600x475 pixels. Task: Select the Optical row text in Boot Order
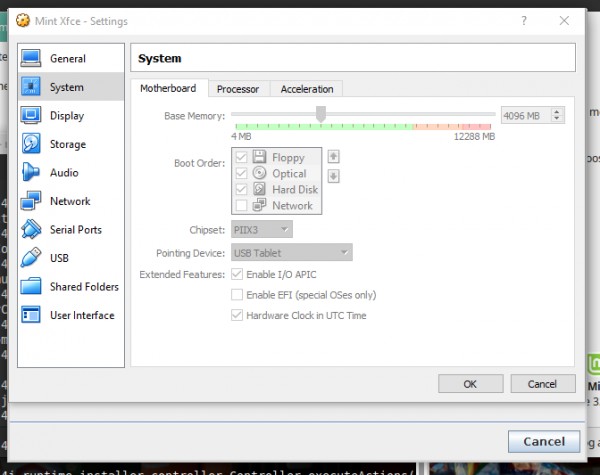pyautogui.click(x=289, y=174)
